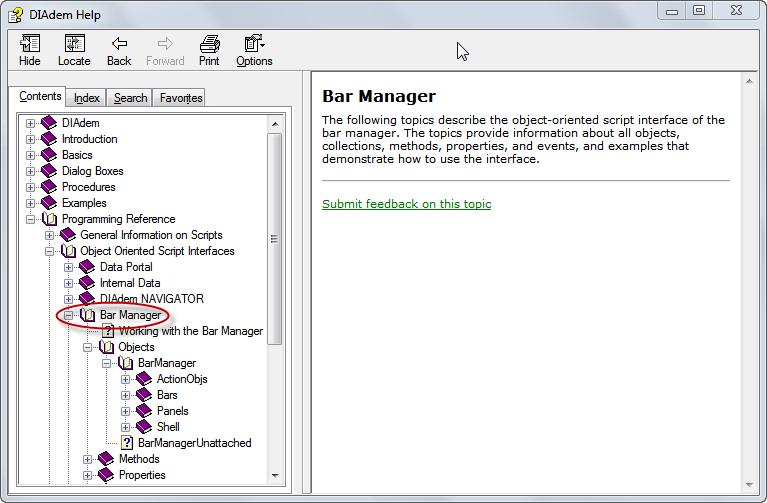Screen dimensions: 767x503
Task: Click tree scrollbar up arrow
Action: pos(275,124)
